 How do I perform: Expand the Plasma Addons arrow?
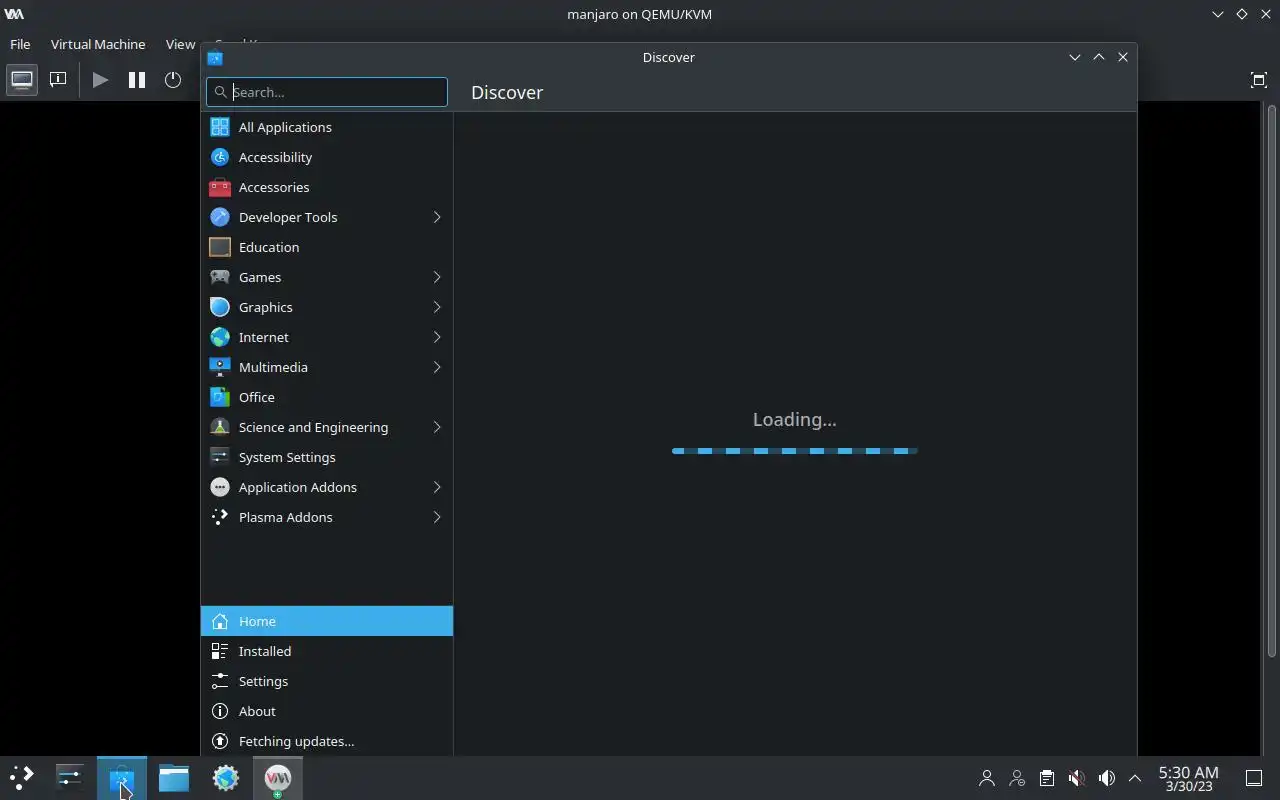coord(437,517)
